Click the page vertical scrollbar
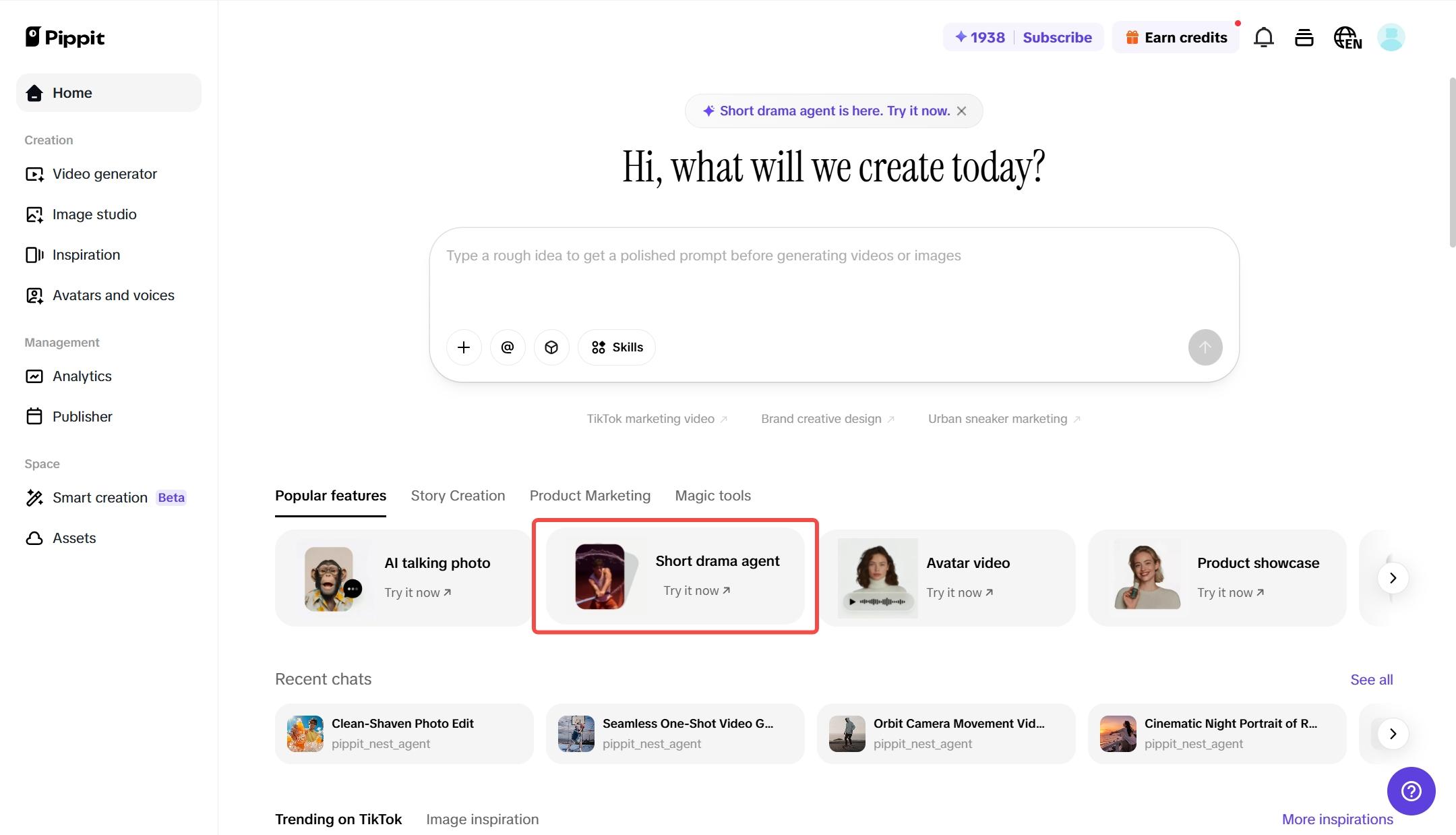This screenshot has height=835, width=1456. click(x=1452, y=163)
